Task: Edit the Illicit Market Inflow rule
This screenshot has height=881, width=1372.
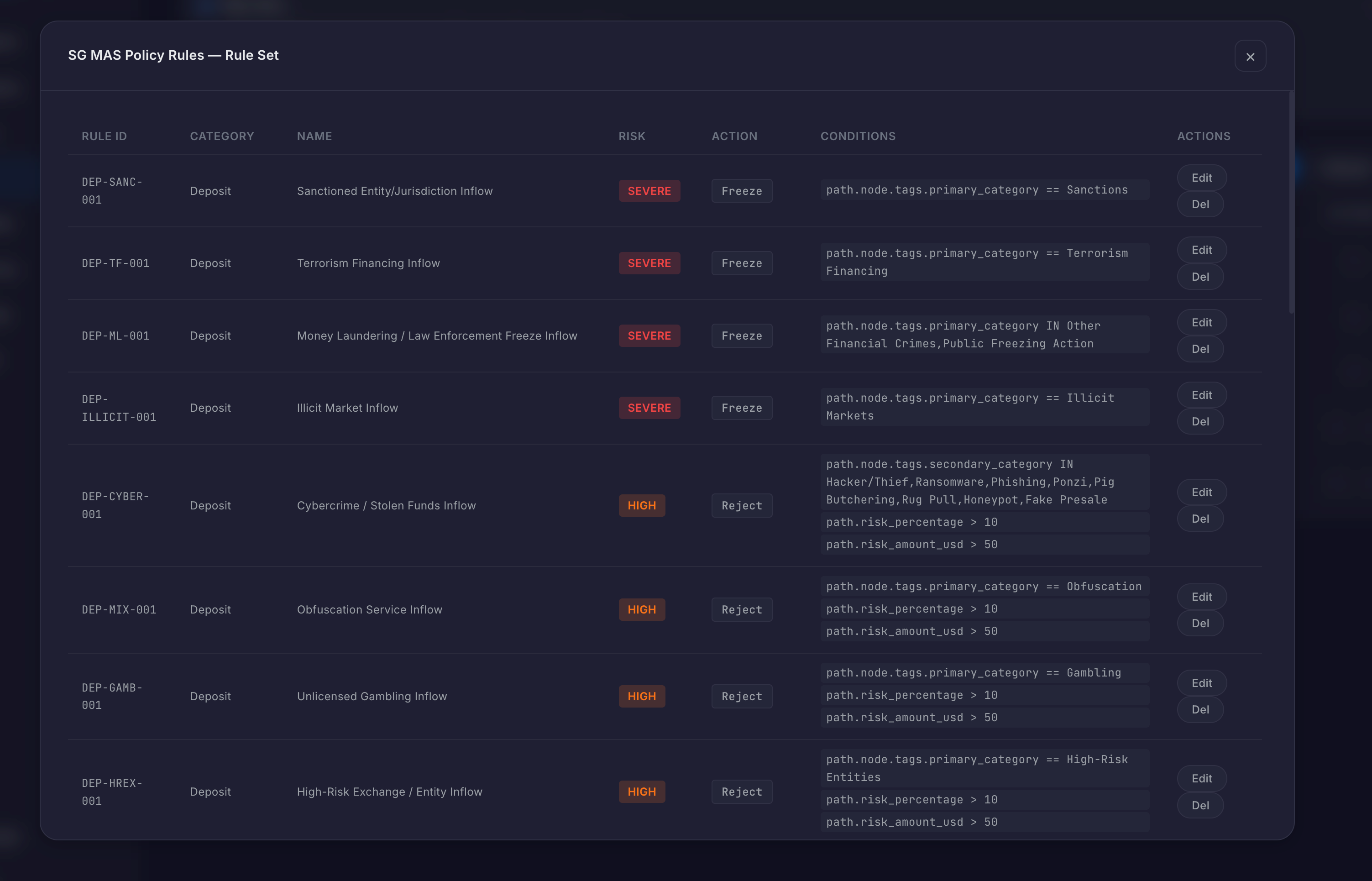Action: coord(1201,395)
